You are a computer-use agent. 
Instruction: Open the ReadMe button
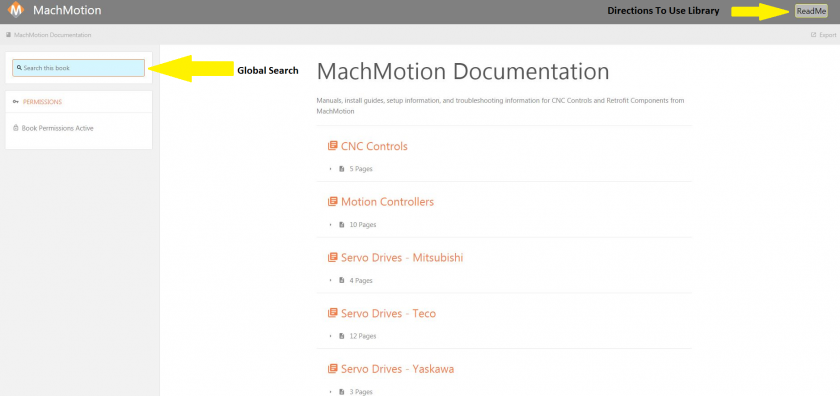(812, 11)
